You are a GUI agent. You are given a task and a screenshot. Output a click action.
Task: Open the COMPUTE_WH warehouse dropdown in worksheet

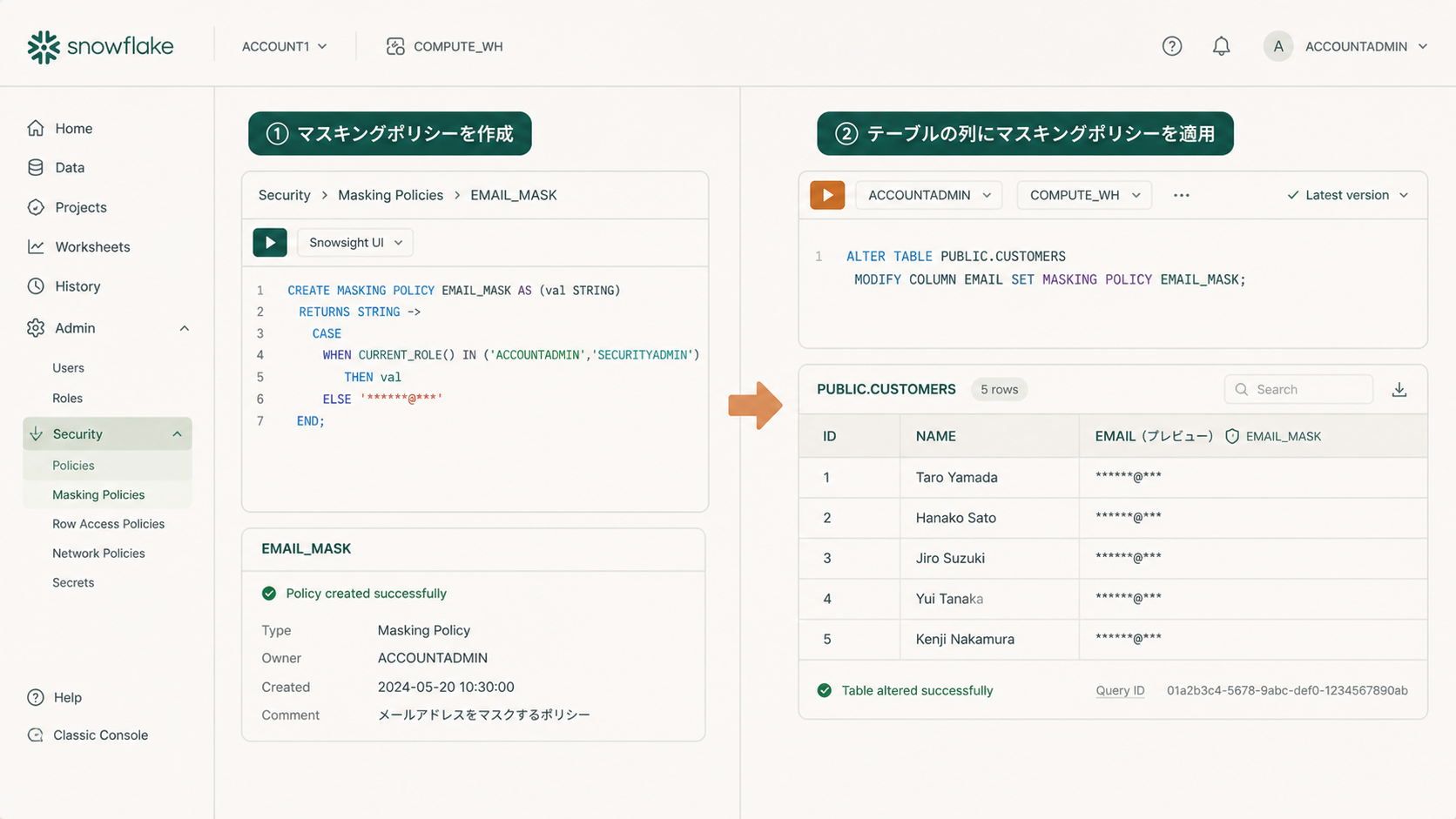tap(1084, 195)
